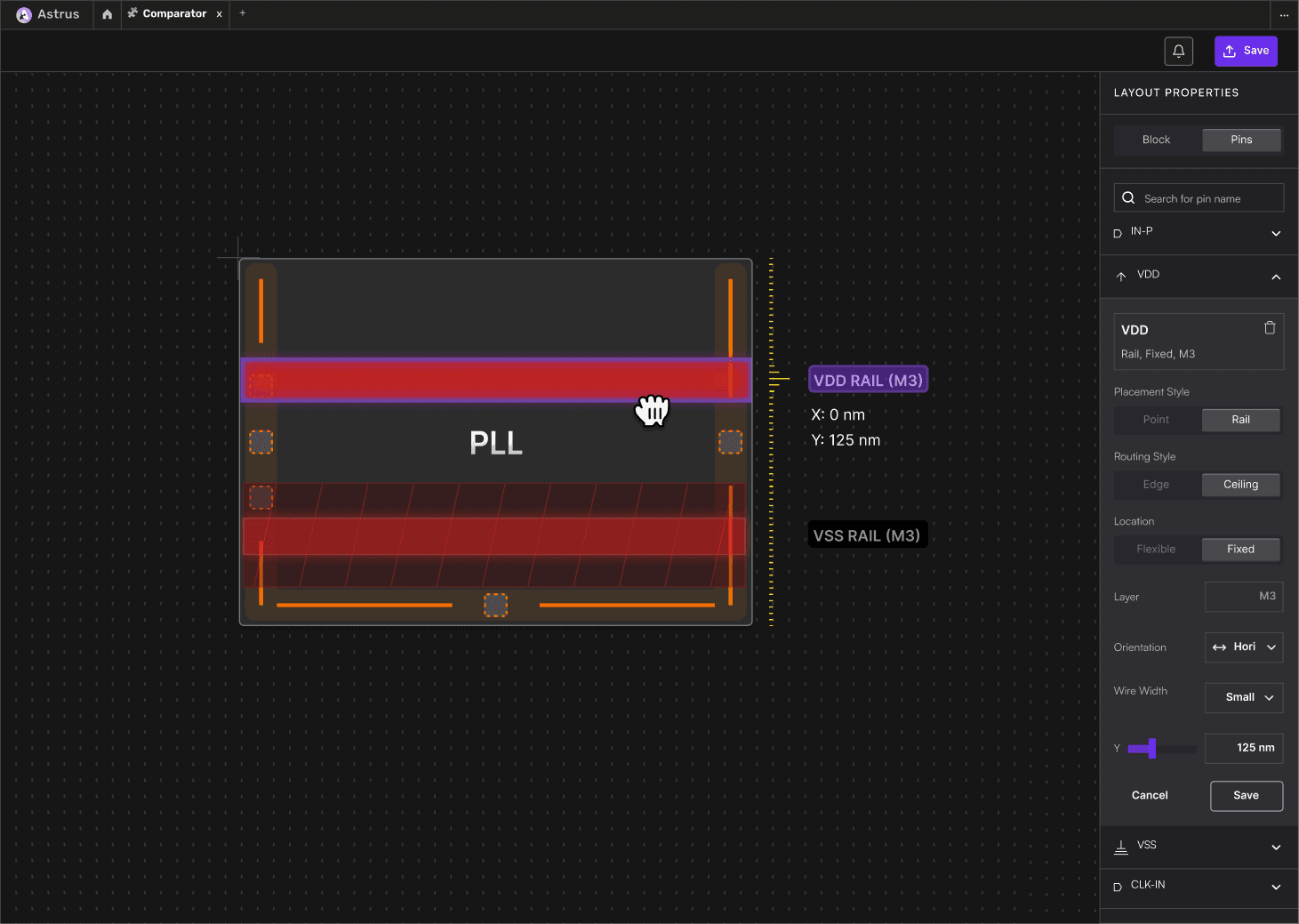The width and height of the screenshot is (1299, 924).
Task: Click Save in pin properties
Action: (1247, 796)
